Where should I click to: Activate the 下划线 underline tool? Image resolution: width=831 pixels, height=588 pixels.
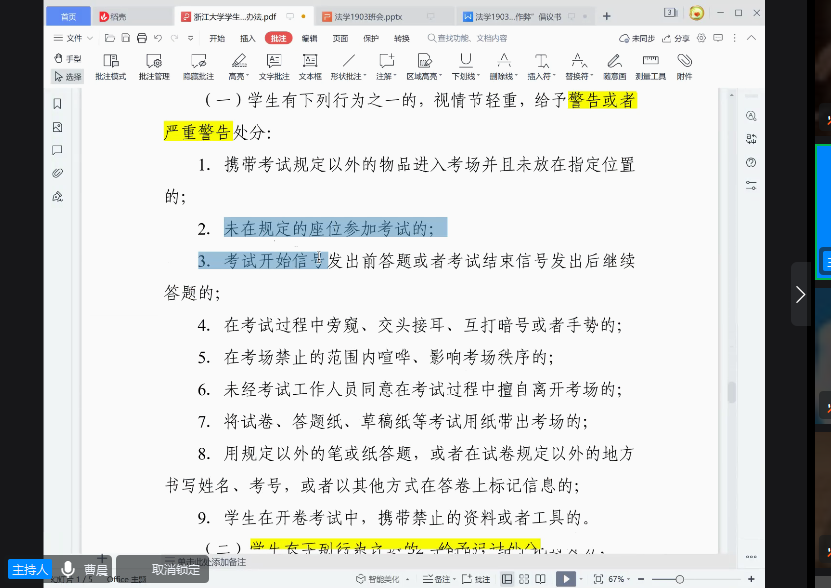pyautogui.click(x=465, y=67)
